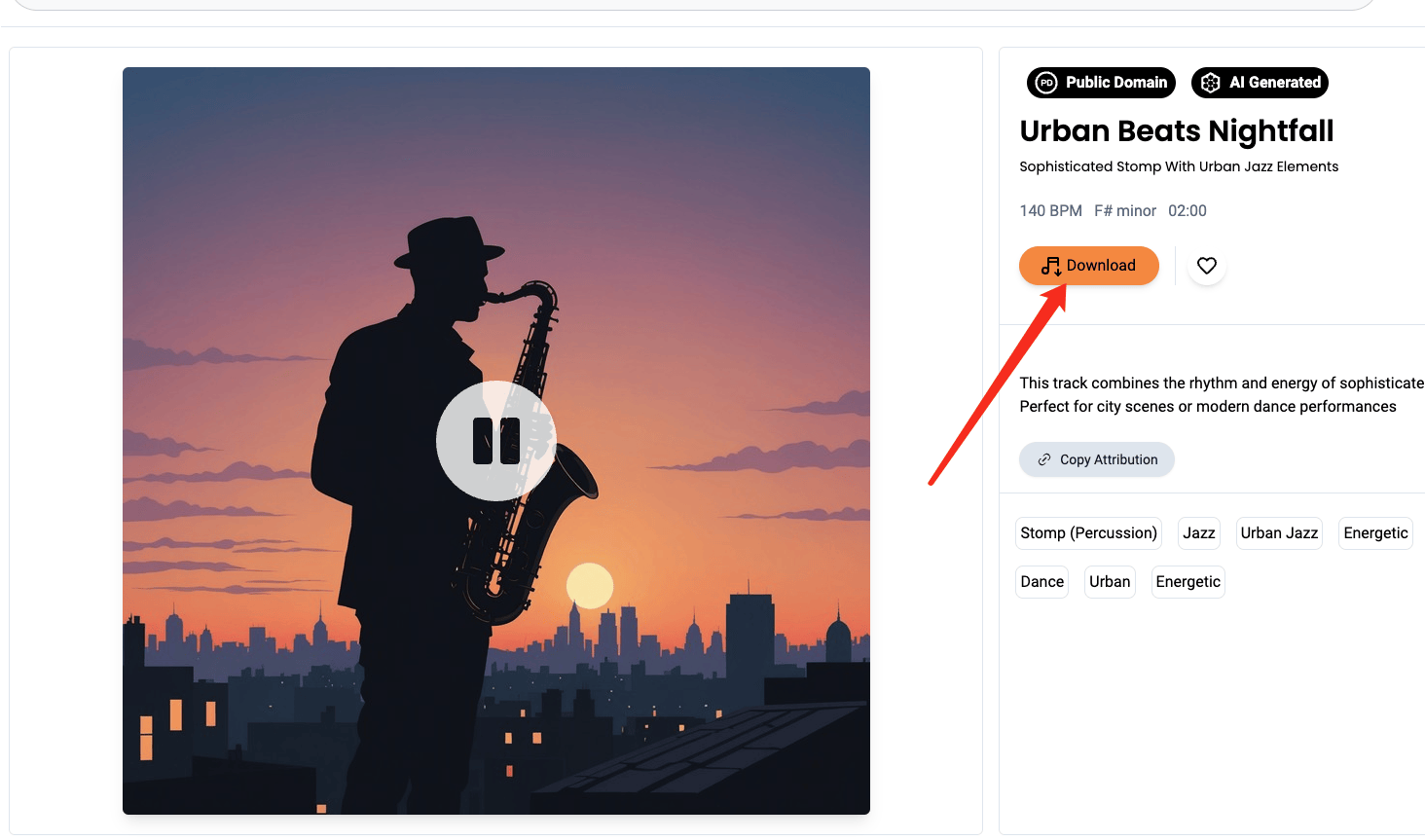Click the PD circle icon in Public Domain badge
The width and height of the screenshot is (1425, 840).
1046,83
